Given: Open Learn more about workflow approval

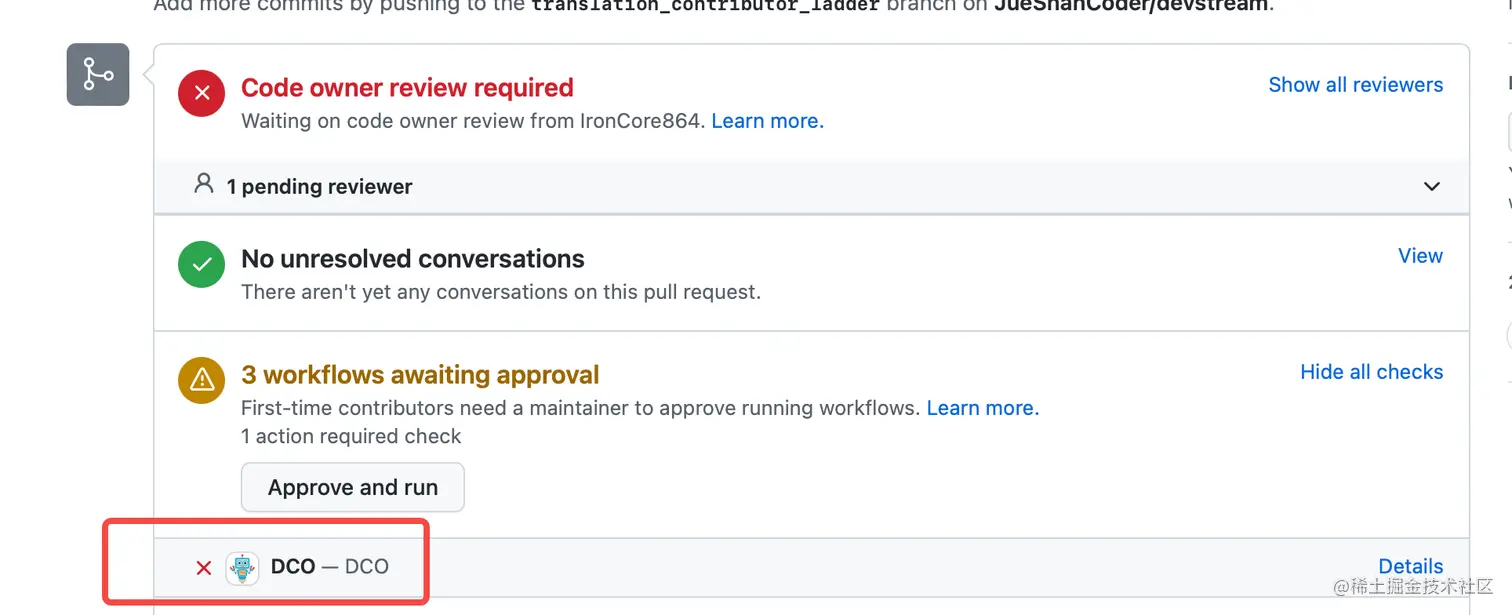Looking at the screenshot, I should 983,408.
